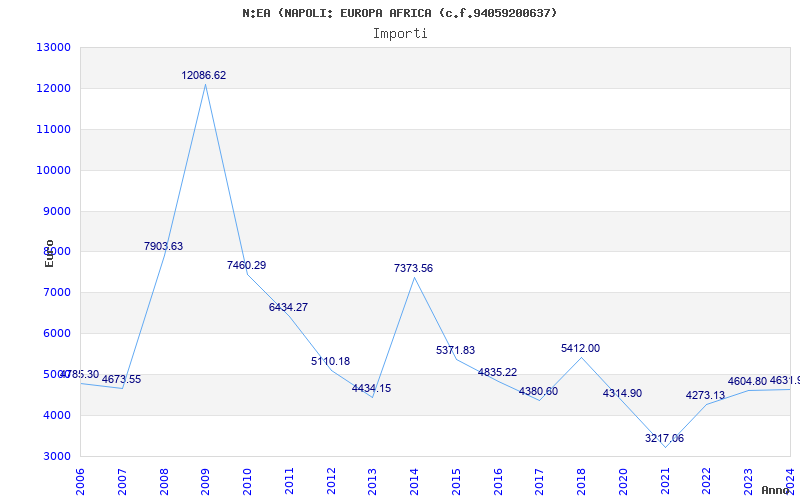Click the 4314.90 data label
This screenshot has width=800, height=500.
coord(622,393)
